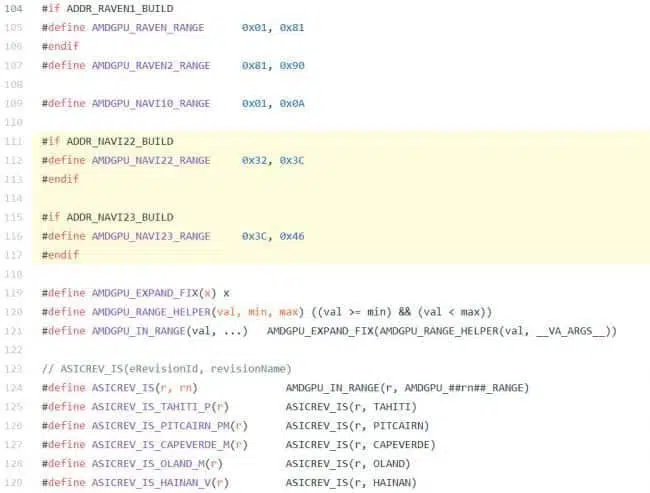The image size is (650, 493).
Task: Select line number 104
Action: (x=13, y=9)
